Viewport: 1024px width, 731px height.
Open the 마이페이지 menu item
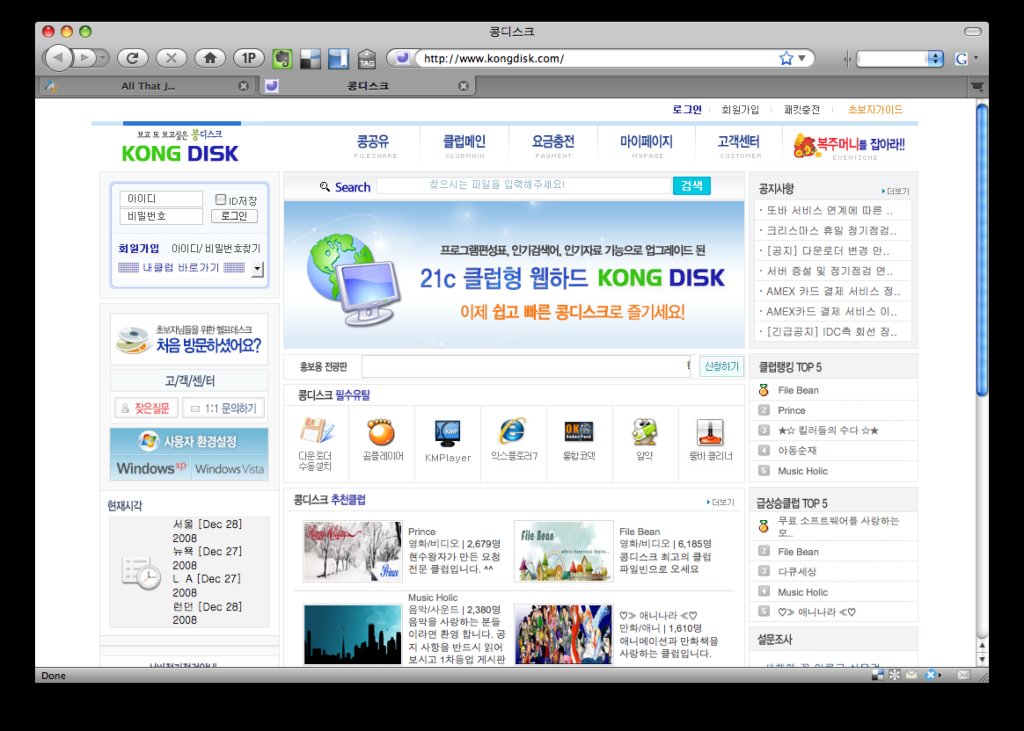[647, 145]
